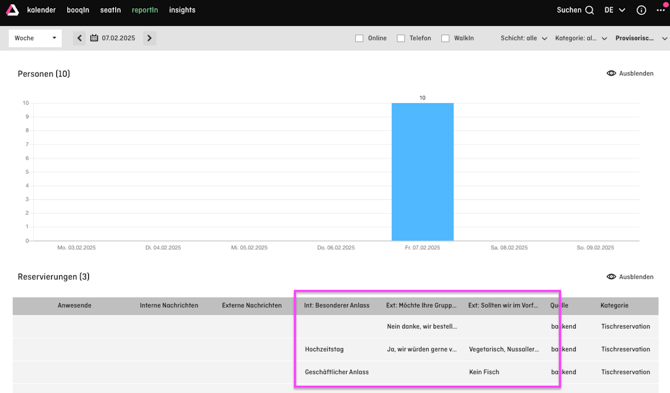This screenshot has width=670, height=393.
Task: Open calendar date picker icon
Action: (94, 38)
